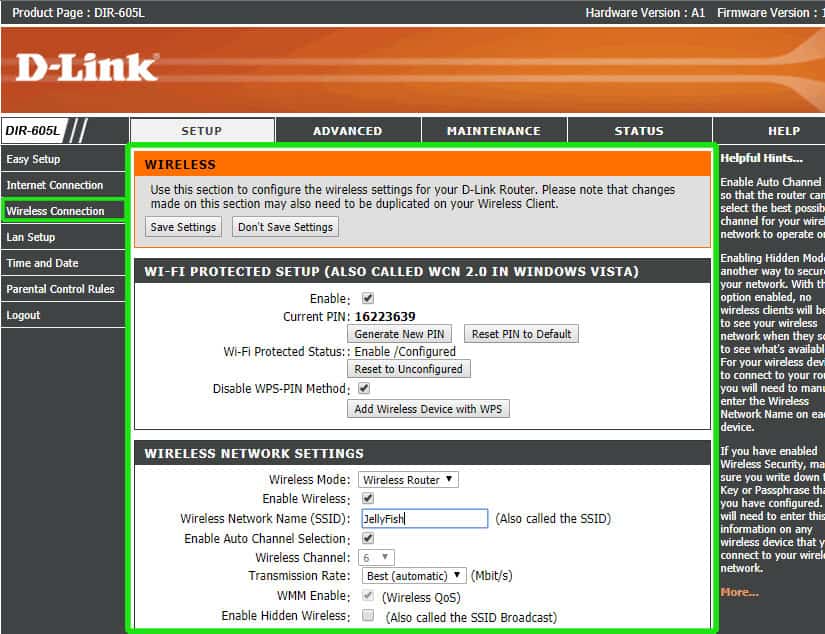Open the Wireless Mode dropdown

click(408, 480)
